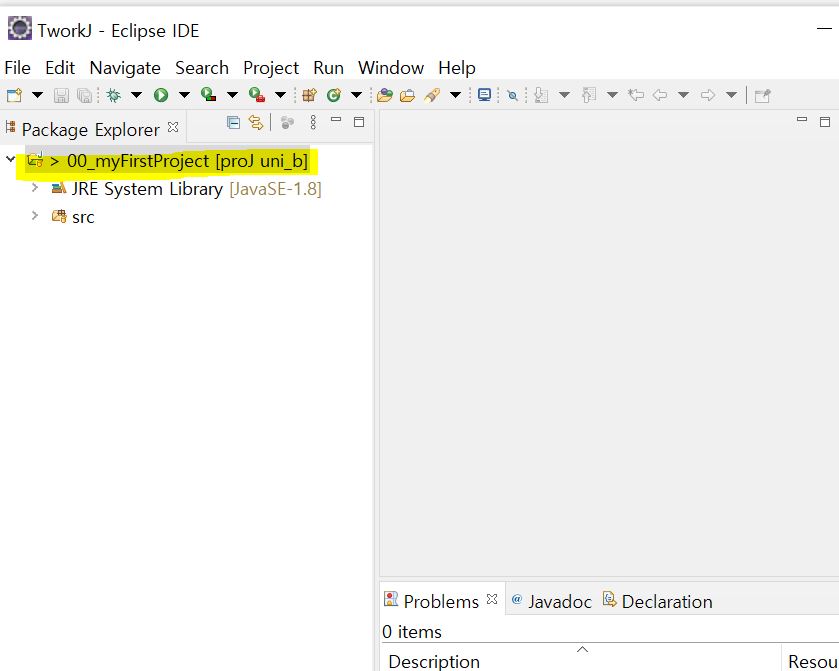
Task: Open the Run menu
Action: point(328,68)
